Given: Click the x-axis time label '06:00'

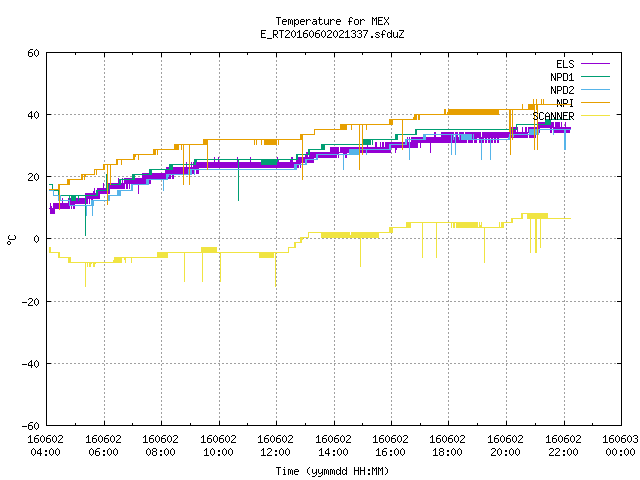Looking at the screenshot, I should pos(103,452).
